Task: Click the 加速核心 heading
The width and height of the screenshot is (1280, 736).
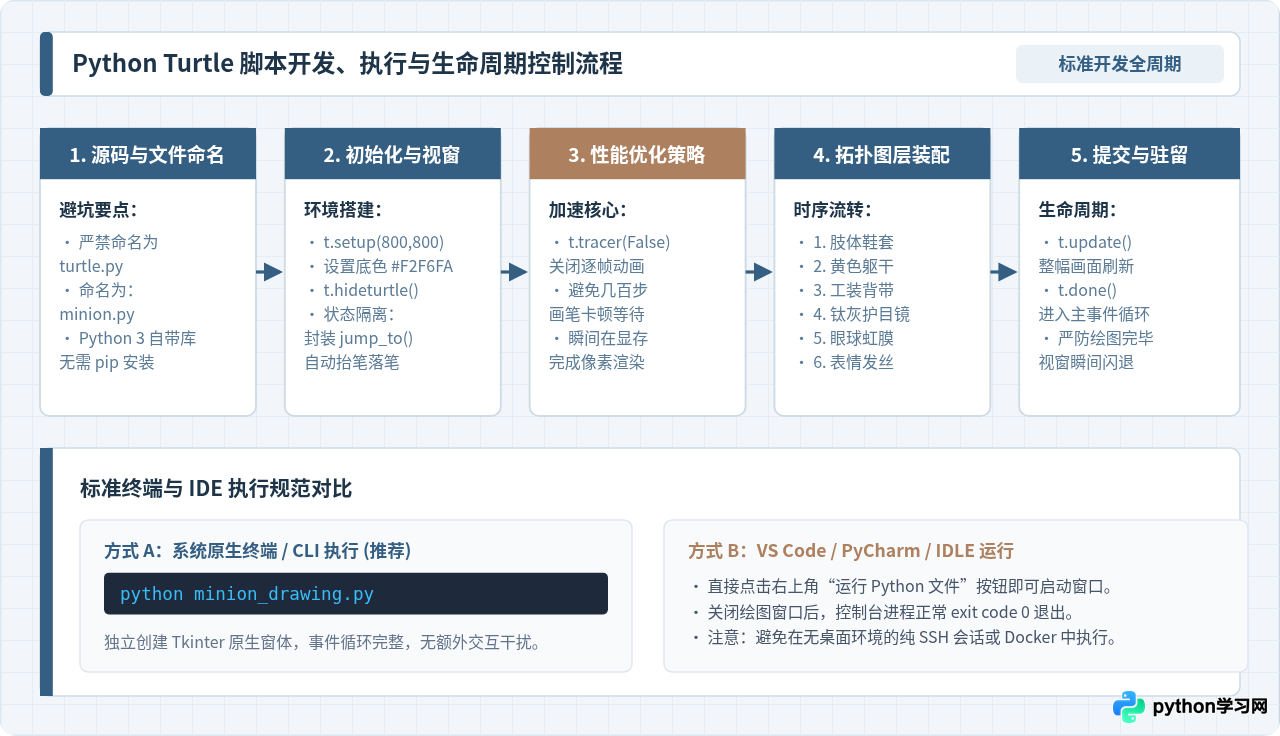Action: (x=589, y=210)
